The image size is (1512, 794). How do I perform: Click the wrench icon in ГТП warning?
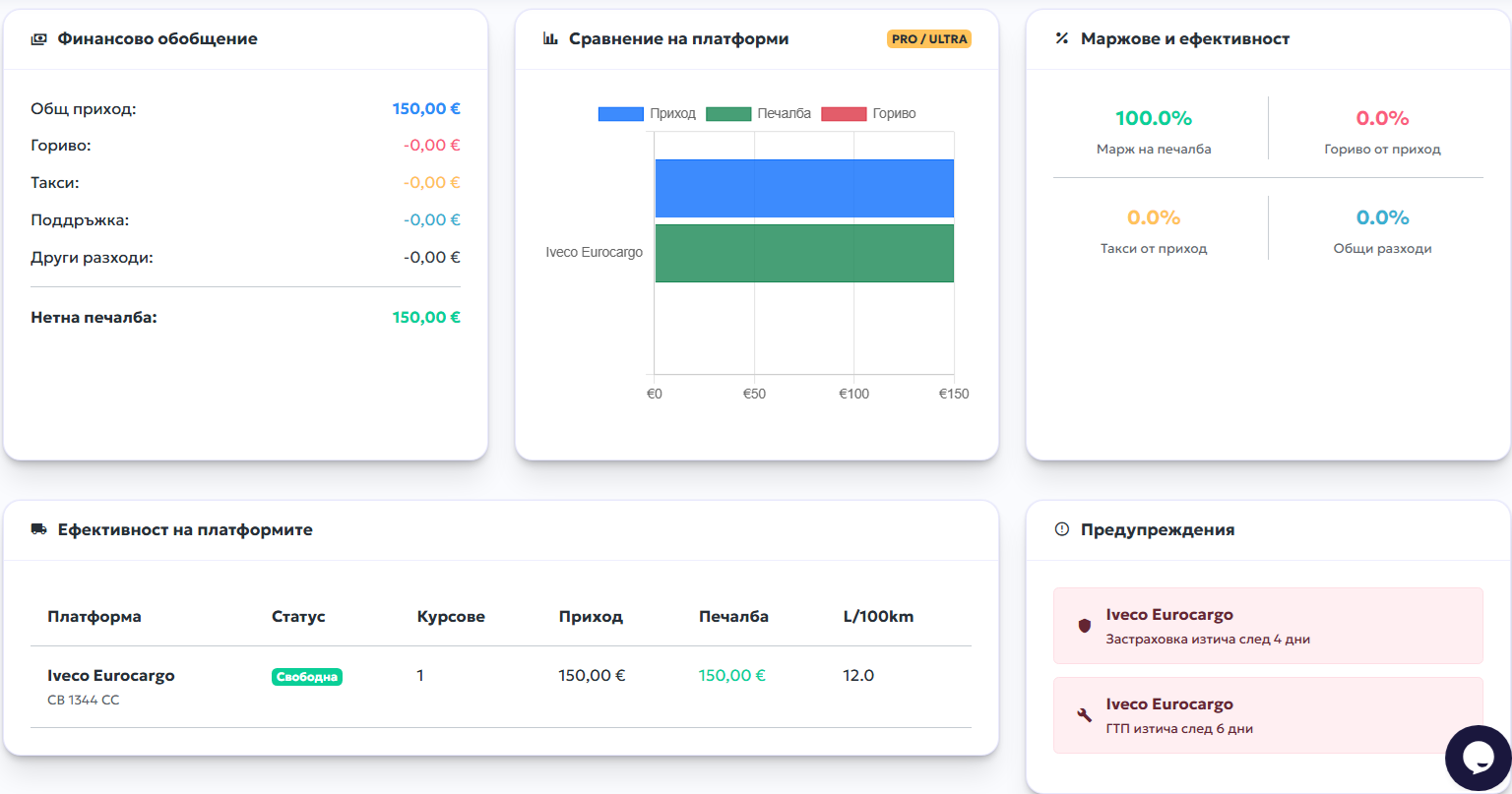coord(1085,715)
